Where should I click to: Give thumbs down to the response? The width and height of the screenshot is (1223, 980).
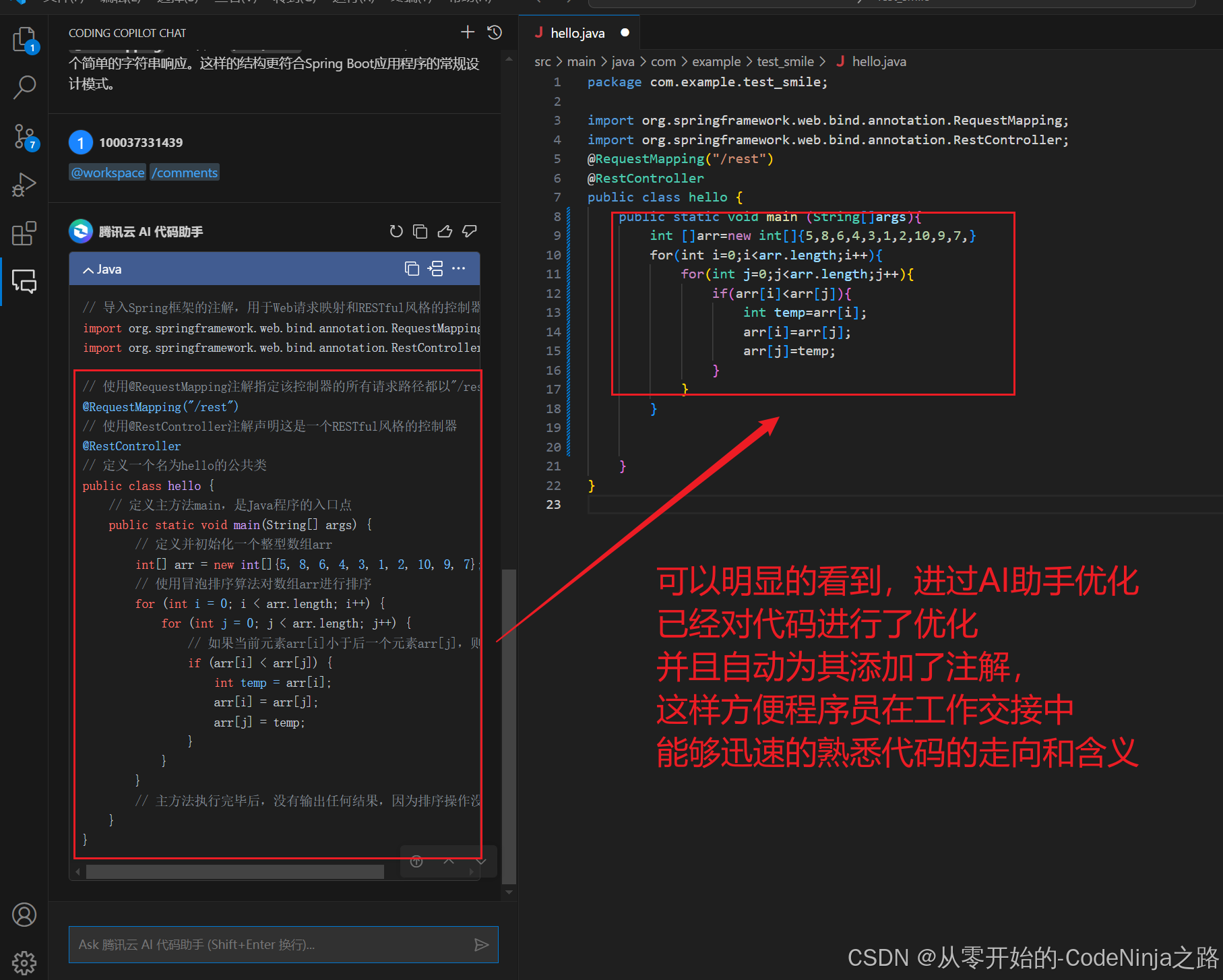pos(470,231)
